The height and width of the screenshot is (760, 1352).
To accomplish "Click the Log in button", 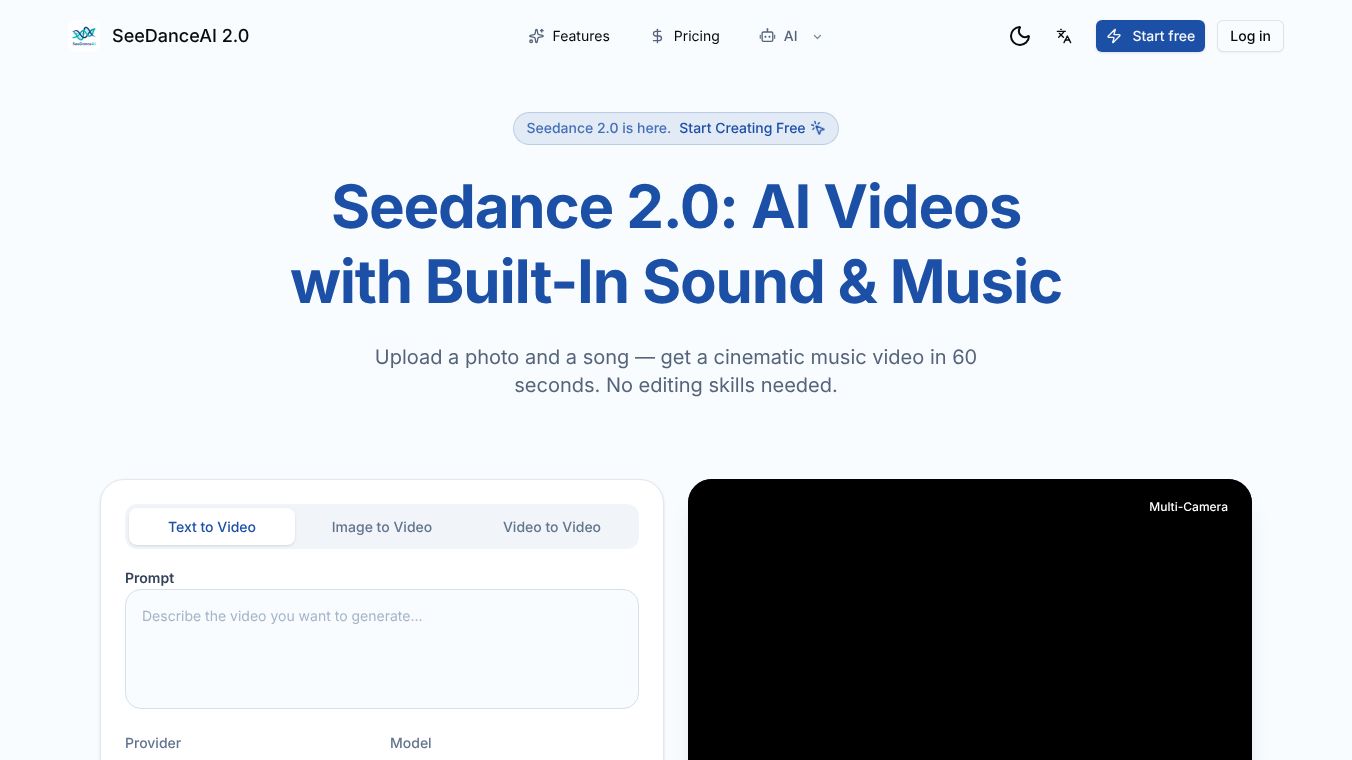I will point(1249,36).
